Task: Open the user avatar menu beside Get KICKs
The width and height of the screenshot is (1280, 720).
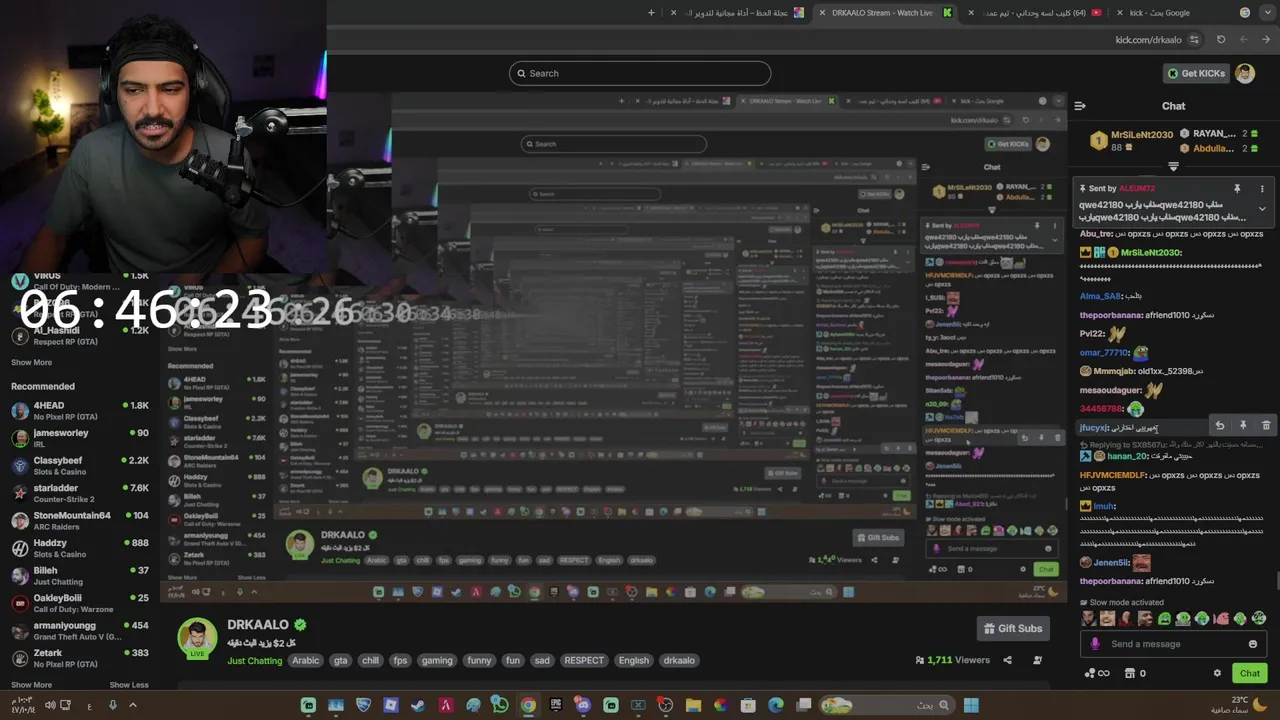Action: click(x=1245, y=73)
